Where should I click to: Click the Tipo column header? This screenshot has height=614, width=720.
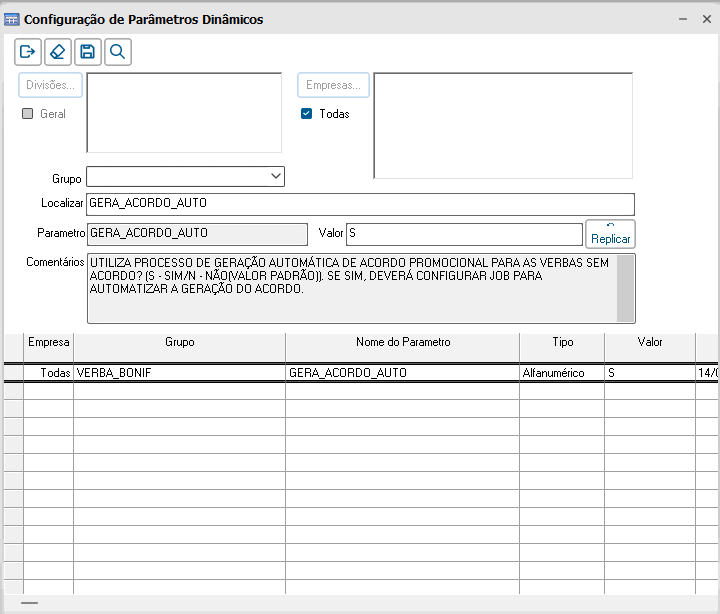562,342
